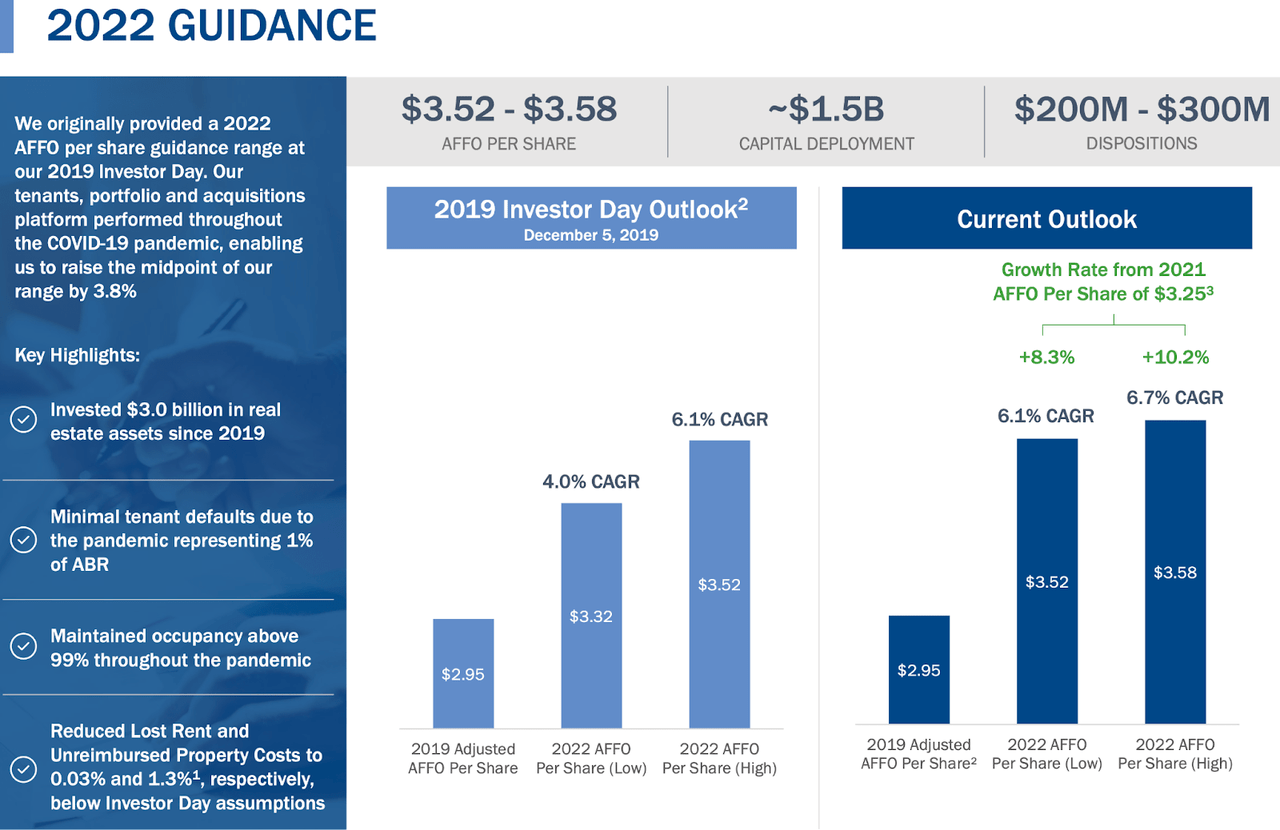The image size is (1280, 830).
Task: Click checkmark icon beside 'Invested $3.0 billion'
Action: pos(23,421)
